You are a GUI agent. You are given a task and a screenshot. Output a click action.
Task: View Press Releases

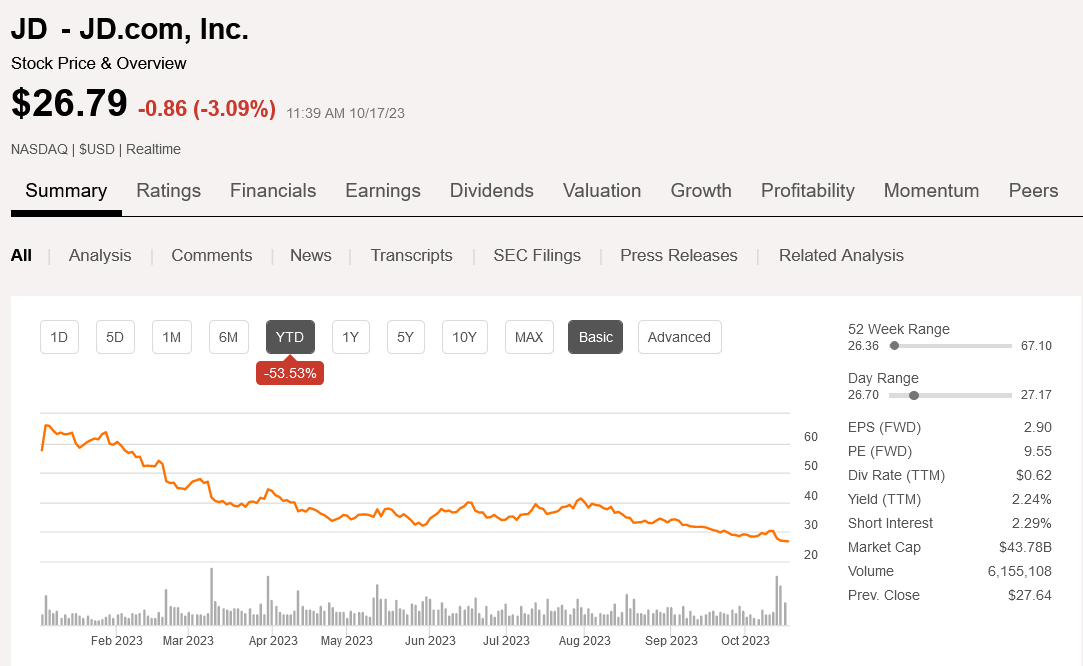coord(679,256)
